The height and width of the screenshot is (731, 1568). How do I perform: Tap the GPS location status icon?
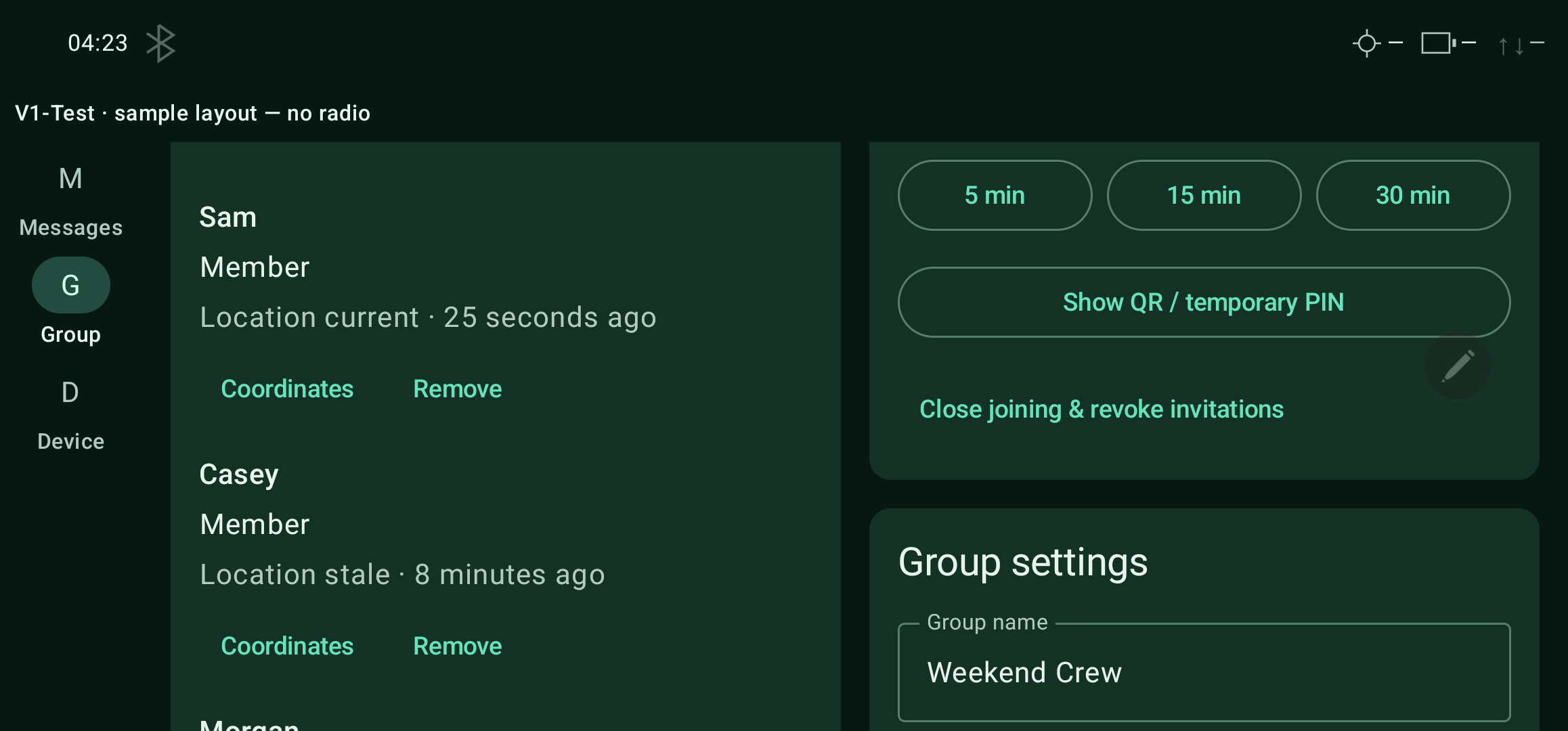coord(1367,43)
